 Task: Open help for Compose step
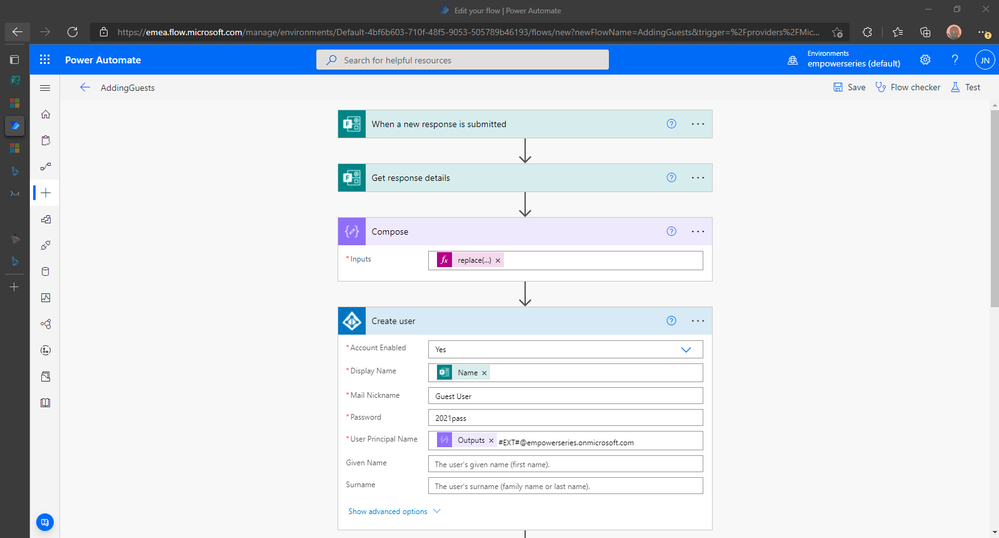pos(671,231)
